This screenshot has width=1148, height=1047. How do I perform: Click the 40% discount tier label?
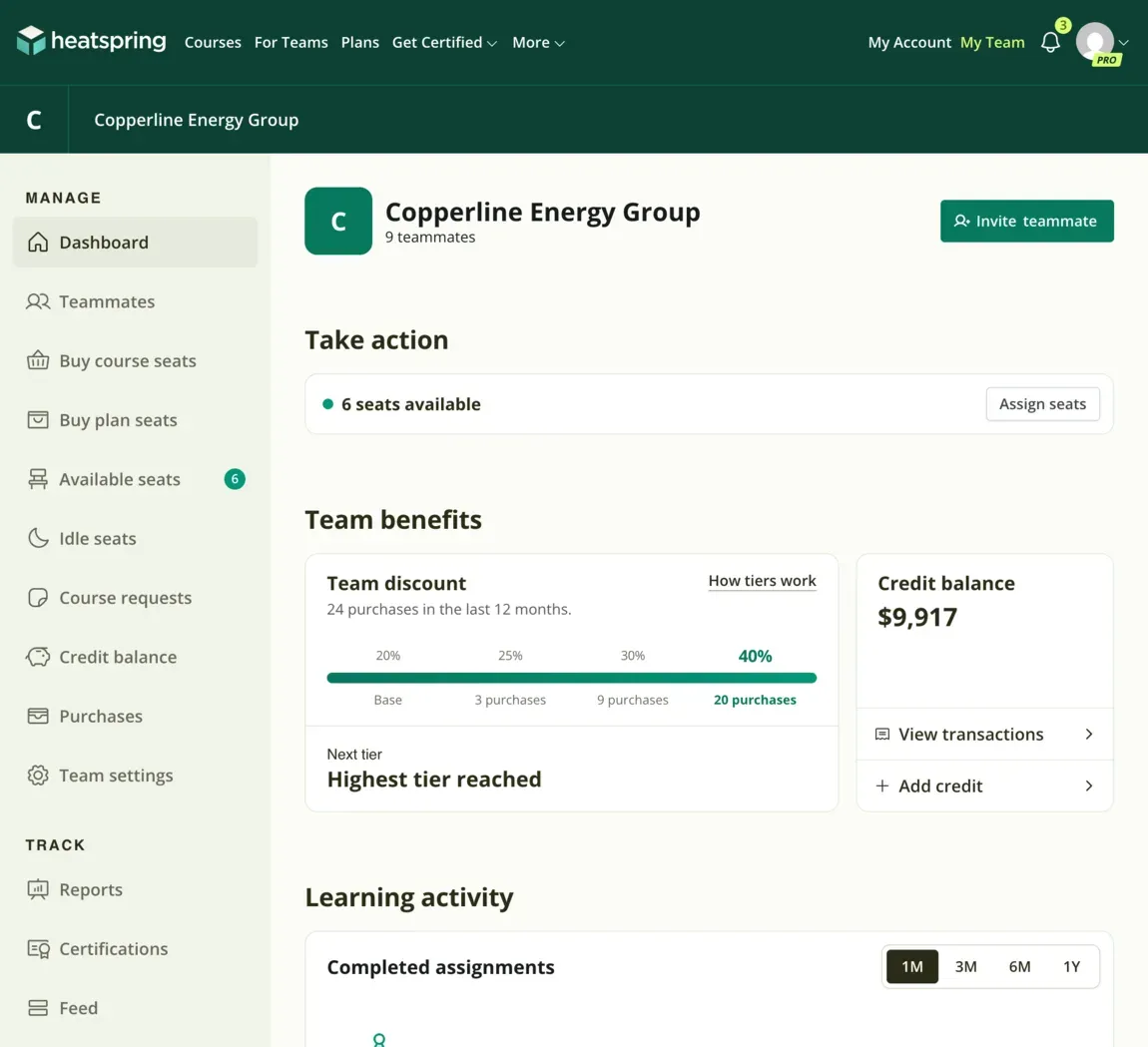(x=755, y=656)
